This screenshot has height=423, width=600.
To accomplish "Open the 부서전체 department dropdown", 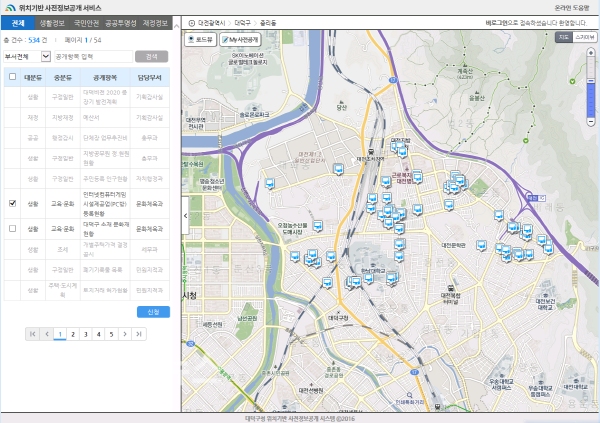I will click(26, 57).
